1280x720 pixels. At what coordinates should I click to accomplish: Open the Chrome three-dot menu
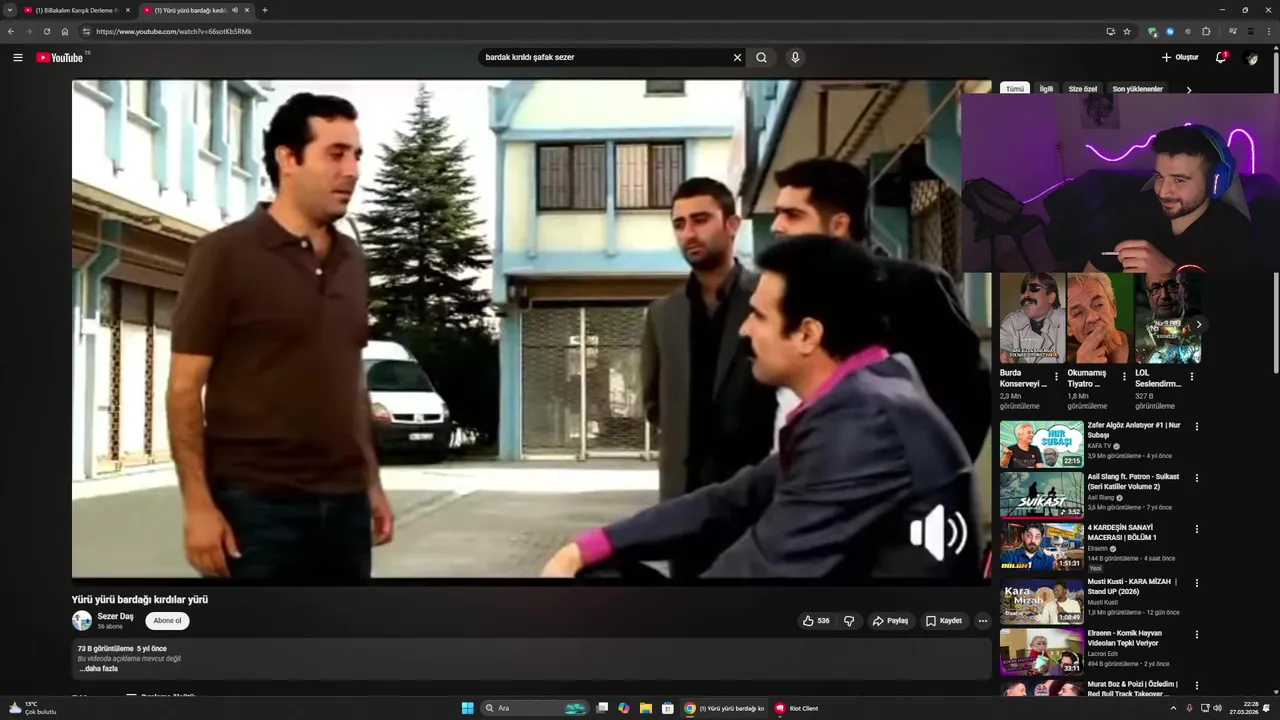pyautogui.click(x=1268, y=32)
